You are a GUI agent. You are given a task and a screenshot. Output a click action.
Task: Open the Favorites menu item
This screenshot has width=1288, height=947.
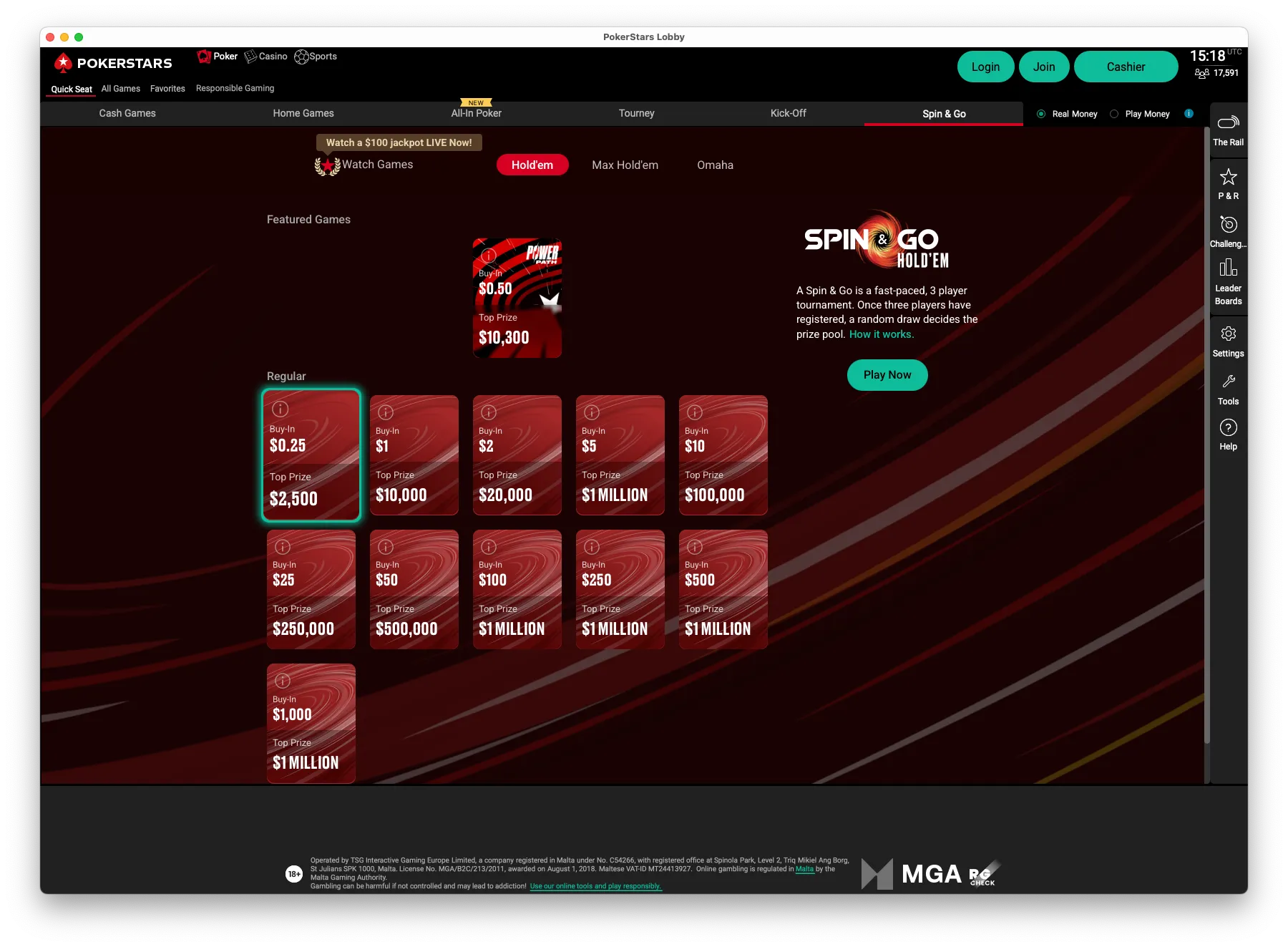(167, 89)
